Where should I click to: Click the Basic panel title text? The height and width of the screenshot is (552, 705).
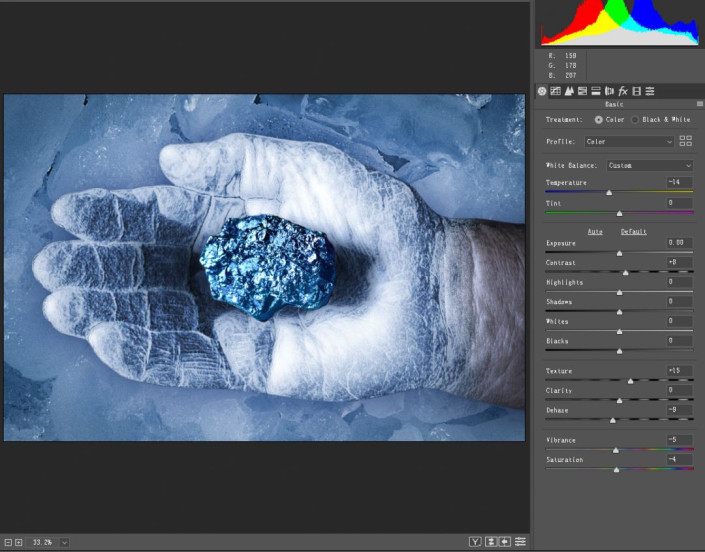614,104
